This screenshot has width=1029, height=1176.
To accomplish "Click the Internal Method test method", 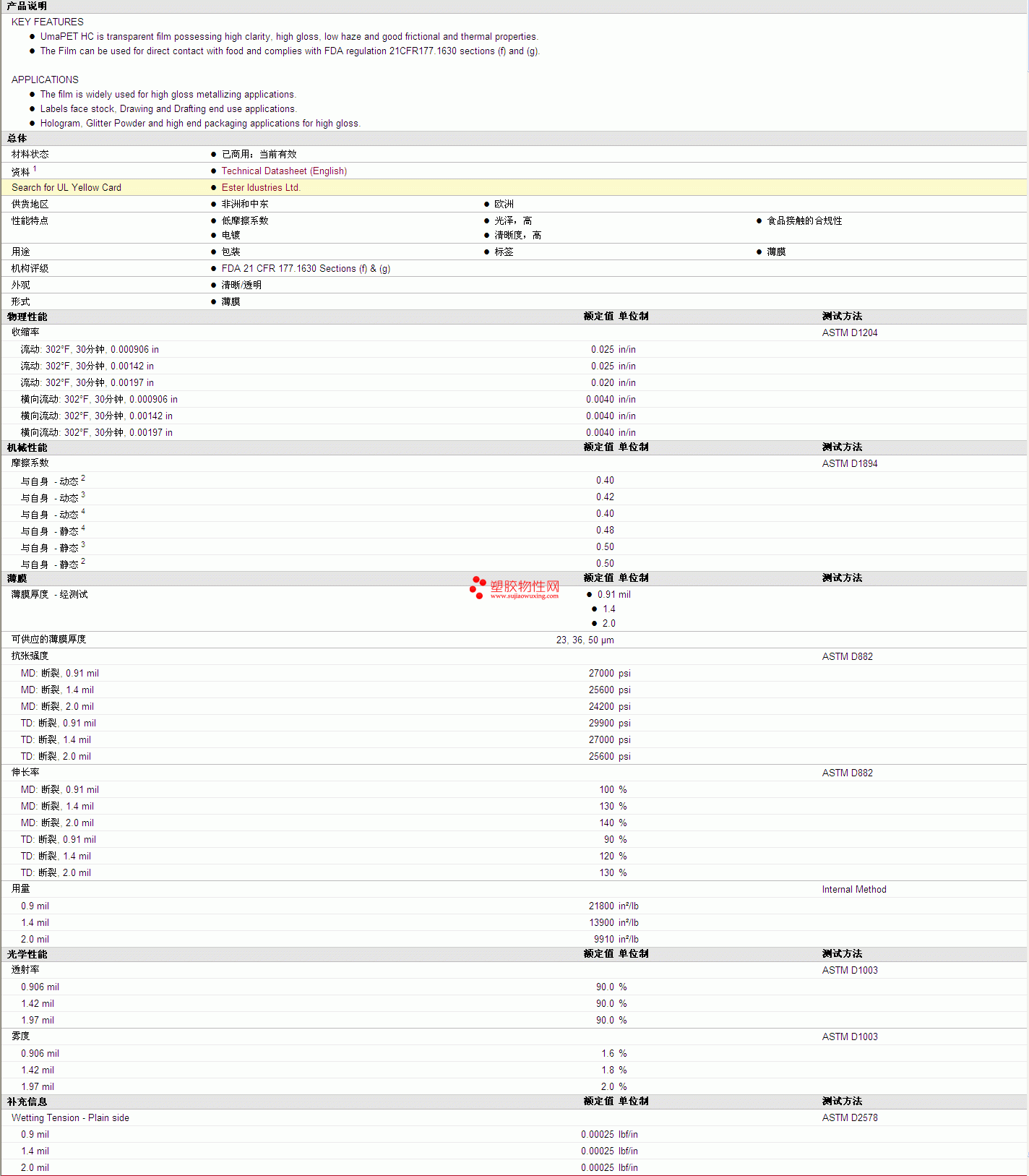I will 854,890.
